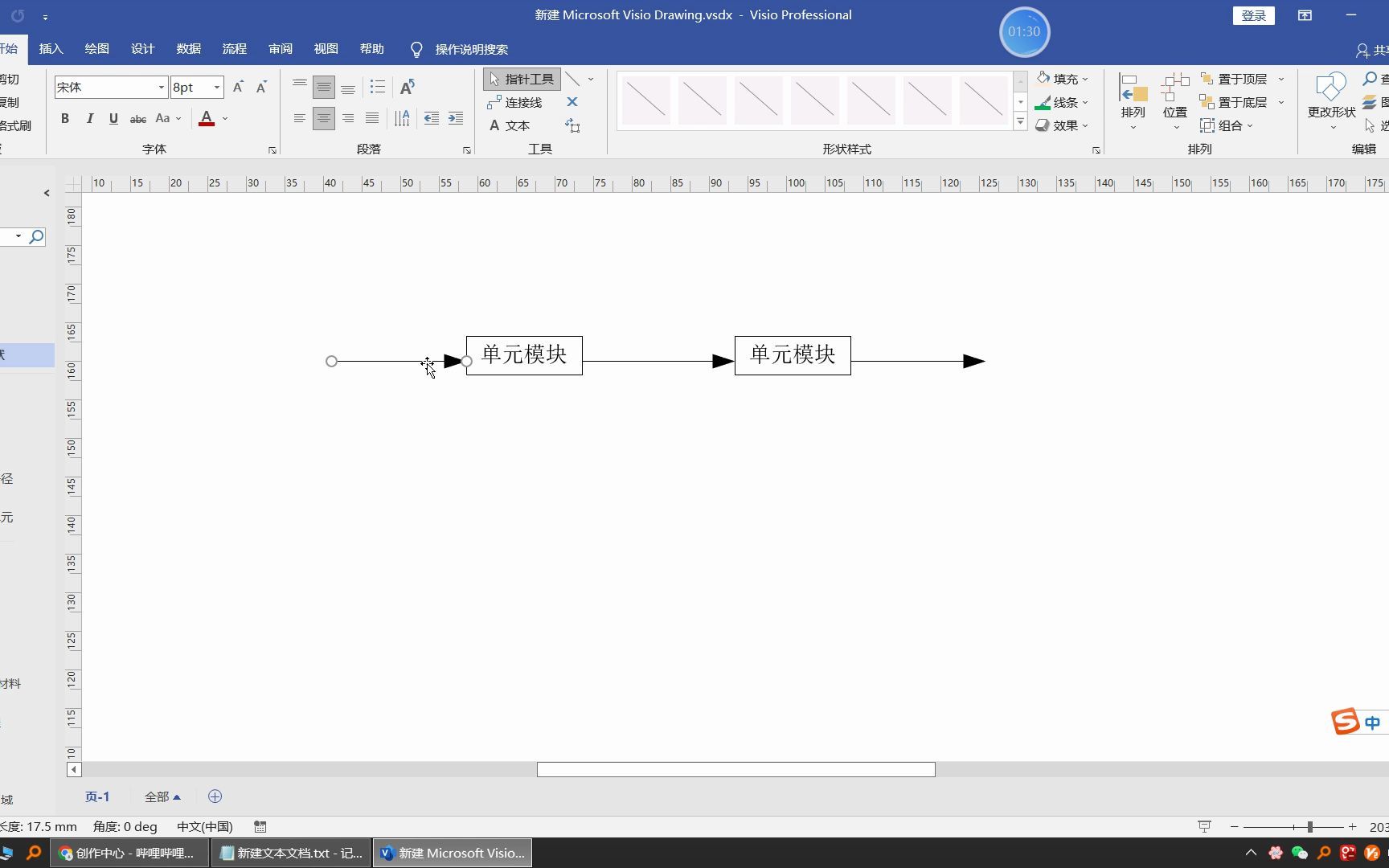Screen dimensions: 1389x868
Task: Open the Fill (填充) dropdown
Action: (1063, 79)
